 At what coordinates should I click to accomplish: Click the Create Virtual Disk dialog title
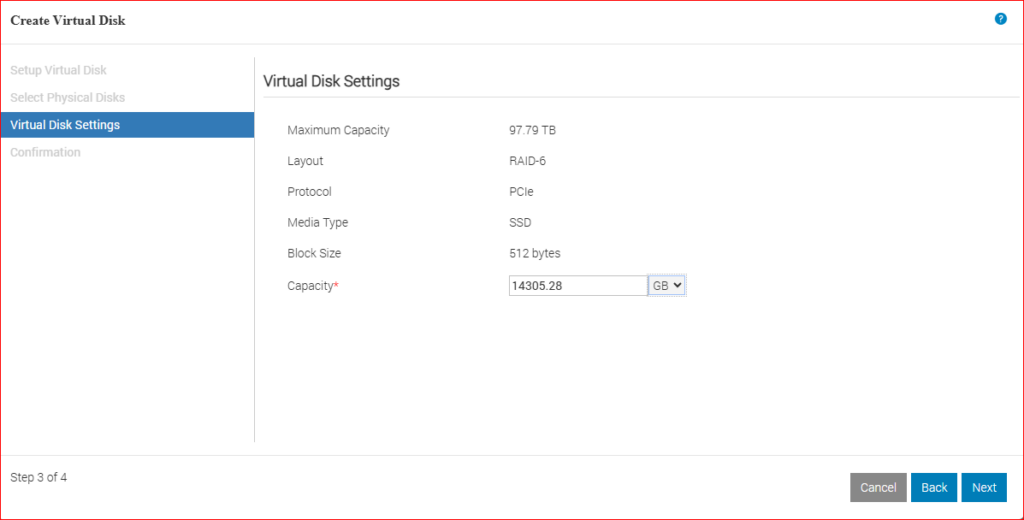68,20
